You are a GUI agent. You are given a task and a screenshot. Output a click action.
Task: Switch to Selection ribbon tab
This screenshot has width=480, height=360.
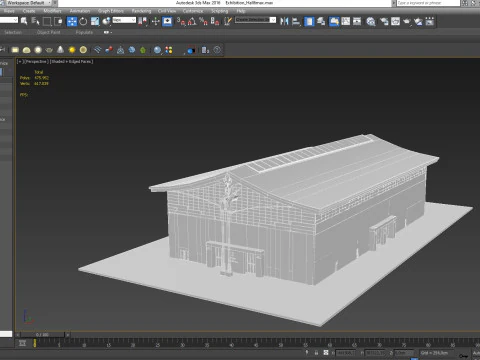tap(13, 32)
